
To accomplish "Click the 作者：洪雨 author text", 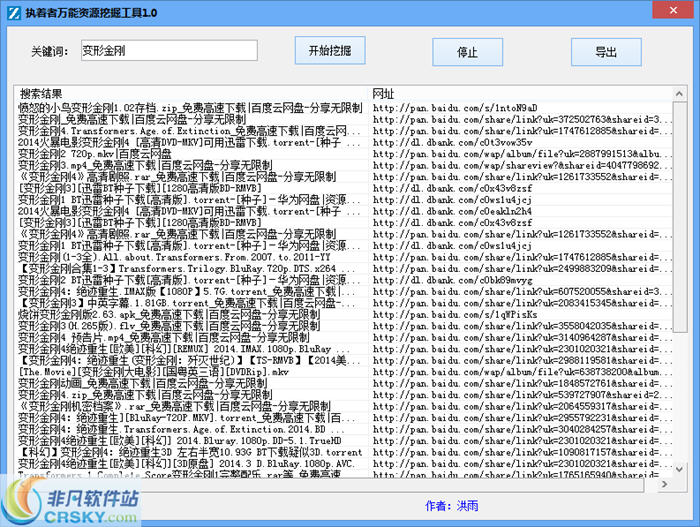I will (452, 506).
